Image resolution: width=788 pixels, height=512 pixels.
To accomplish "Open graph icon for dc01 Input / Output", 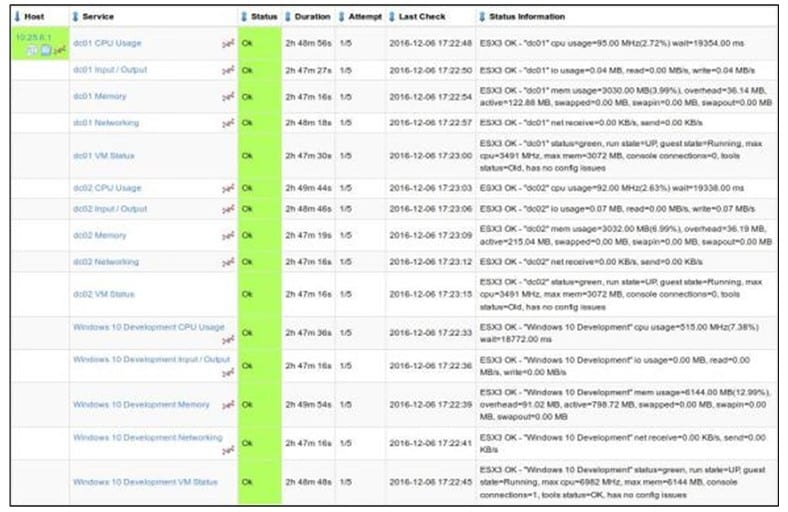I will (x=228, y=71).
